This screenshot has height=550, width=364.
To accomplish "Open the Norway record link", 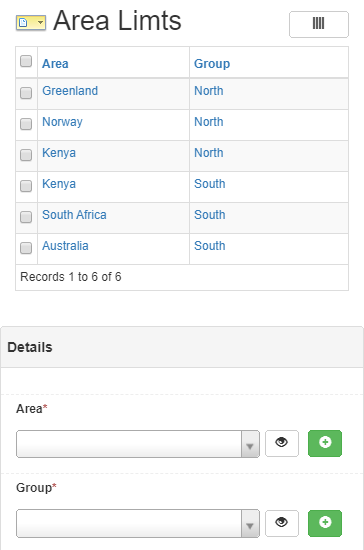I will tap(62, 122).
